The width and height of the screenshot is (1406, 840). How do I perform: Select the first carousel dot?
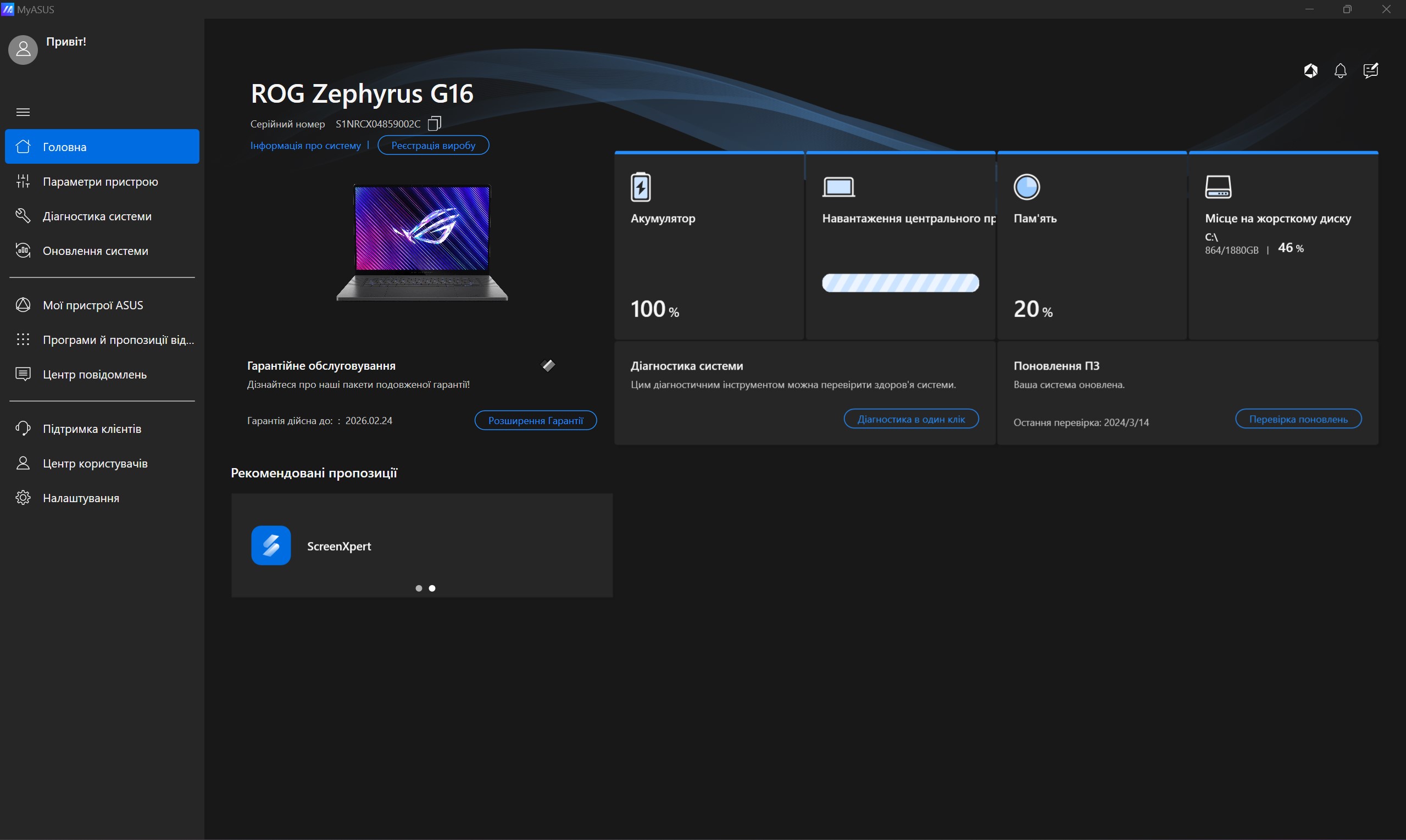419,588
